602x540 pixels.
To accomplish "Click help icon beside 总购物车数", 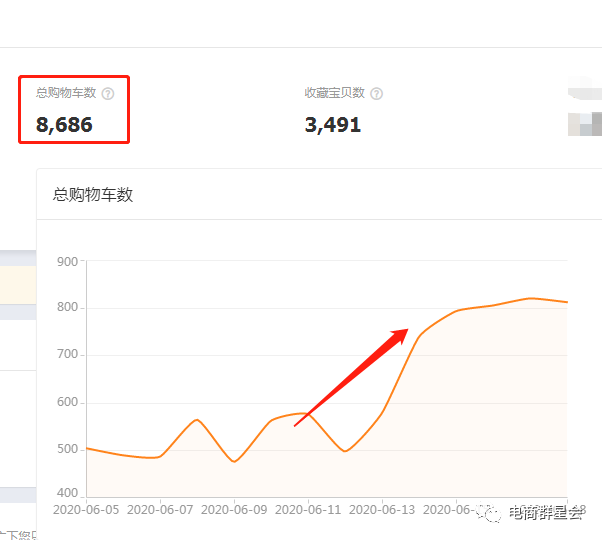I will point(108,93).
